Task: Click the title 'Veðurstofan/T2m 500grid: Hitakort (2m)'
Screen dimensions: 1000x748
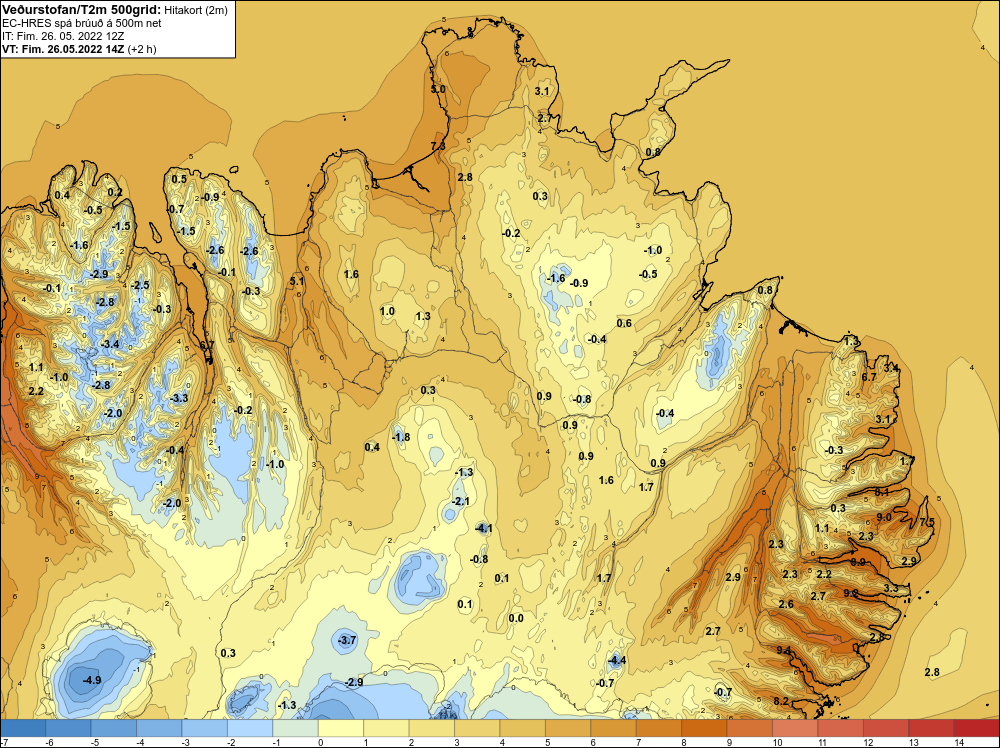Action: [x=115, y=10]
